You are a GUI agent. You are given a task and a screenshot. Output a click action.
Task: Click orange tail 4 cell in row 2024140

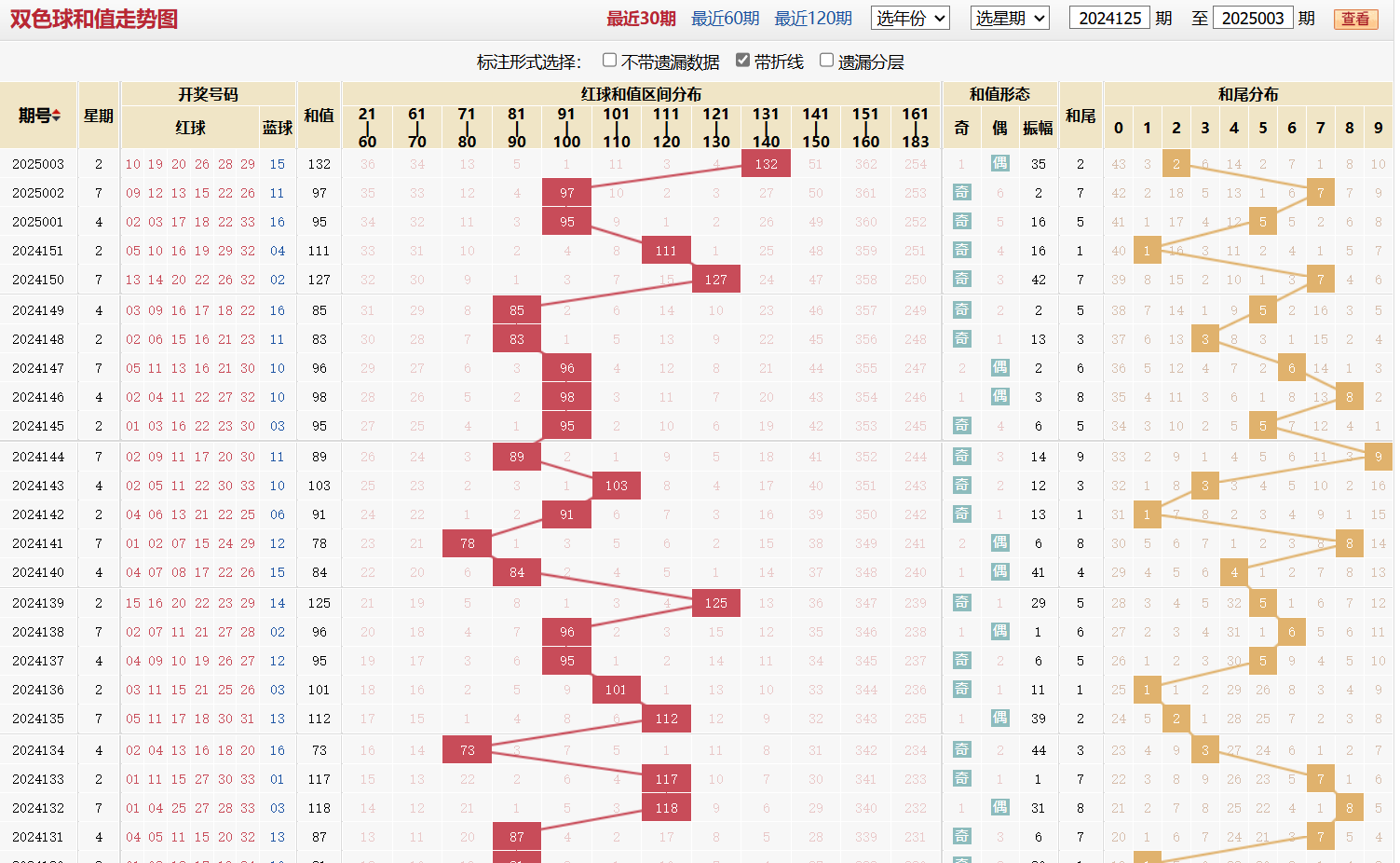pos(1234,572)
